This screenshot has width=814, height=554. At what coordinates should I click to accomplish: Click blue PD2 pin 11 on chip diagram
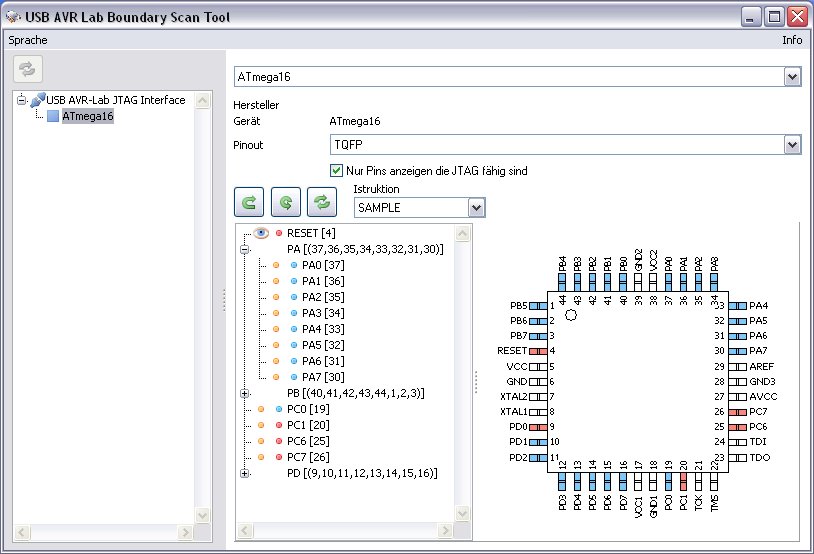[x=538, y=458]
